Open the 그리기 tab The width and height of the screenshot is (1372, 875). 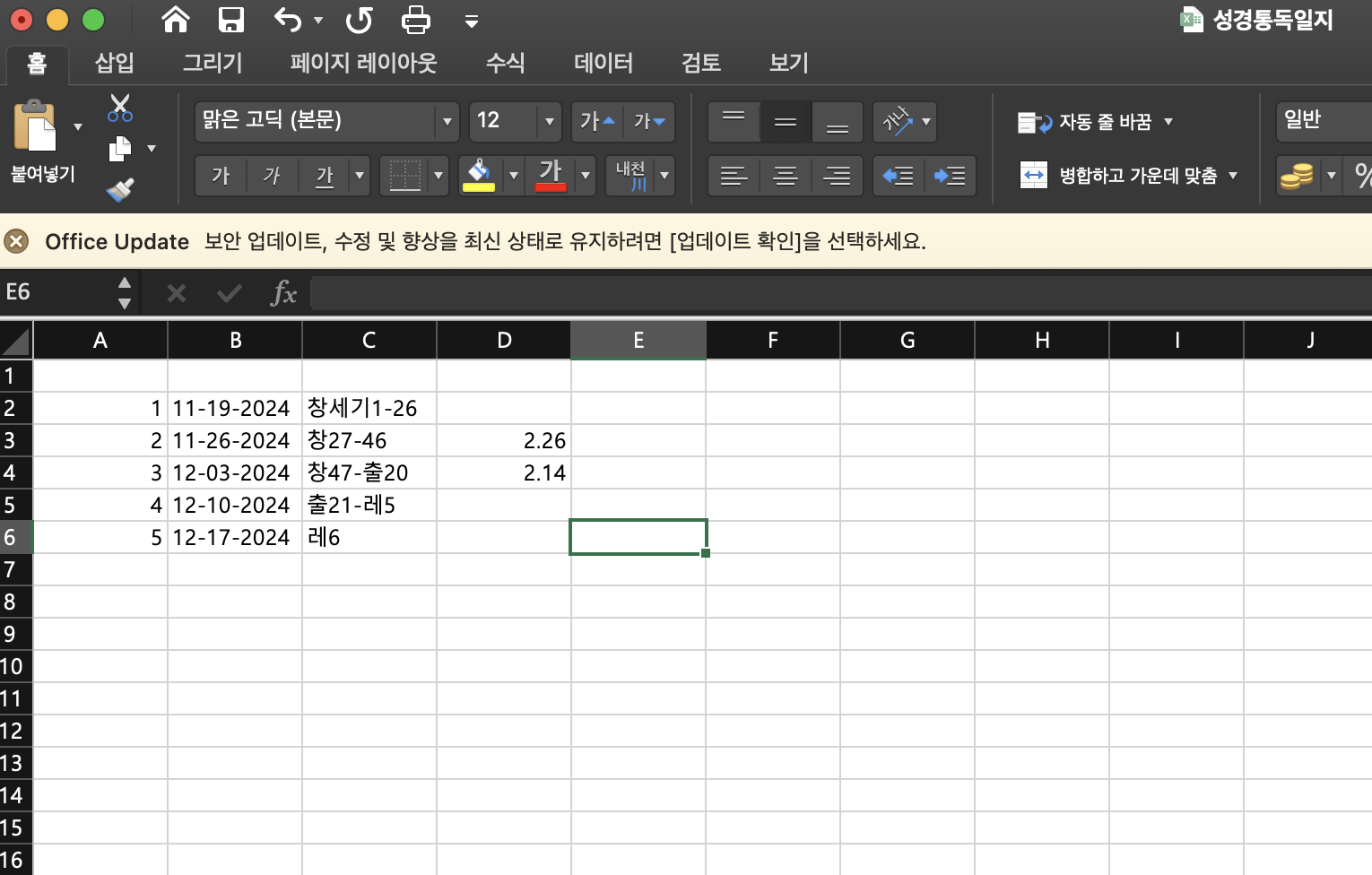pos(213,63)
